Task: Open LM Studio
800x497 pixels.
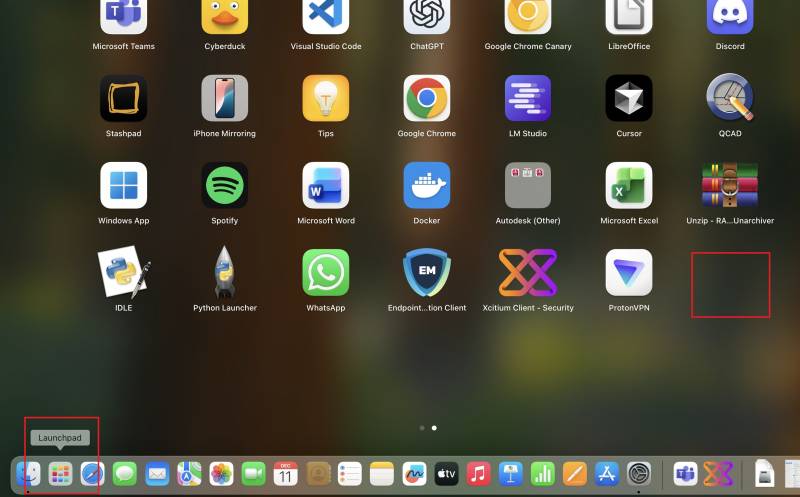Action: coord(528,98)
